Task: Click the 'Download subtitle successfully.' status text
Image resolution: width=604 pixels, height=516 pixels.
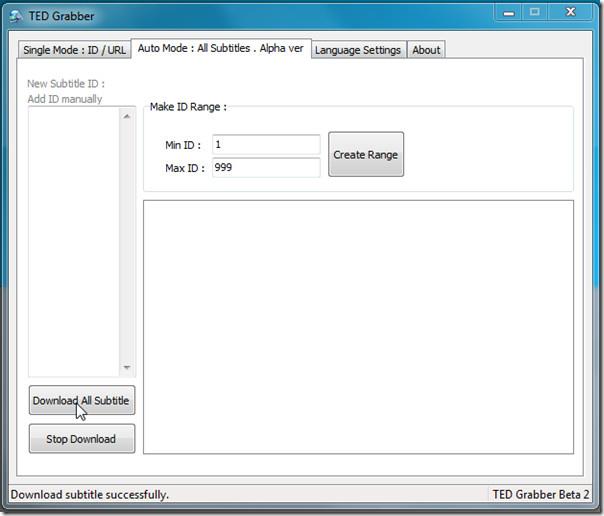Action: click(90, 494)
